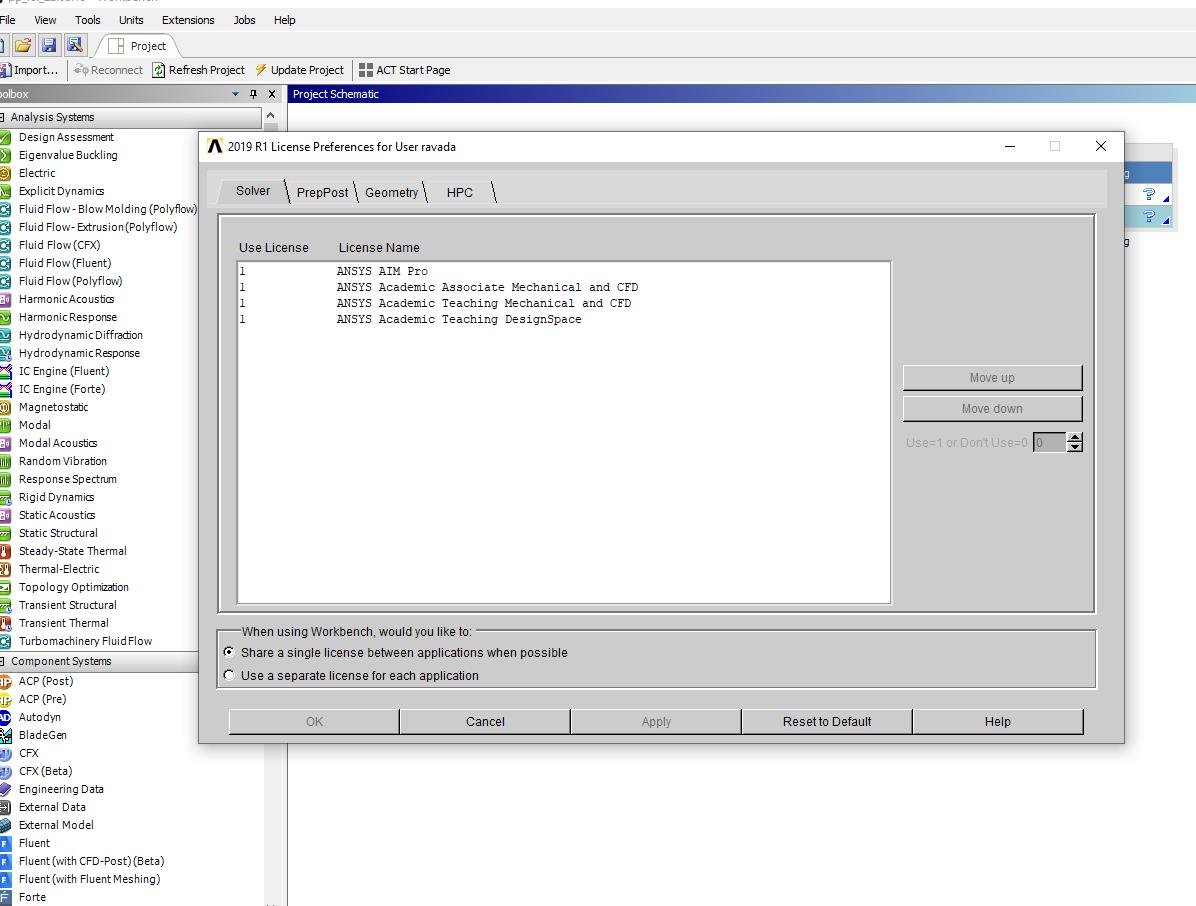Select the Static Structural icon
Image resolution: width=1196 pixels, height=906 pixels.
[x=5, y=533]
